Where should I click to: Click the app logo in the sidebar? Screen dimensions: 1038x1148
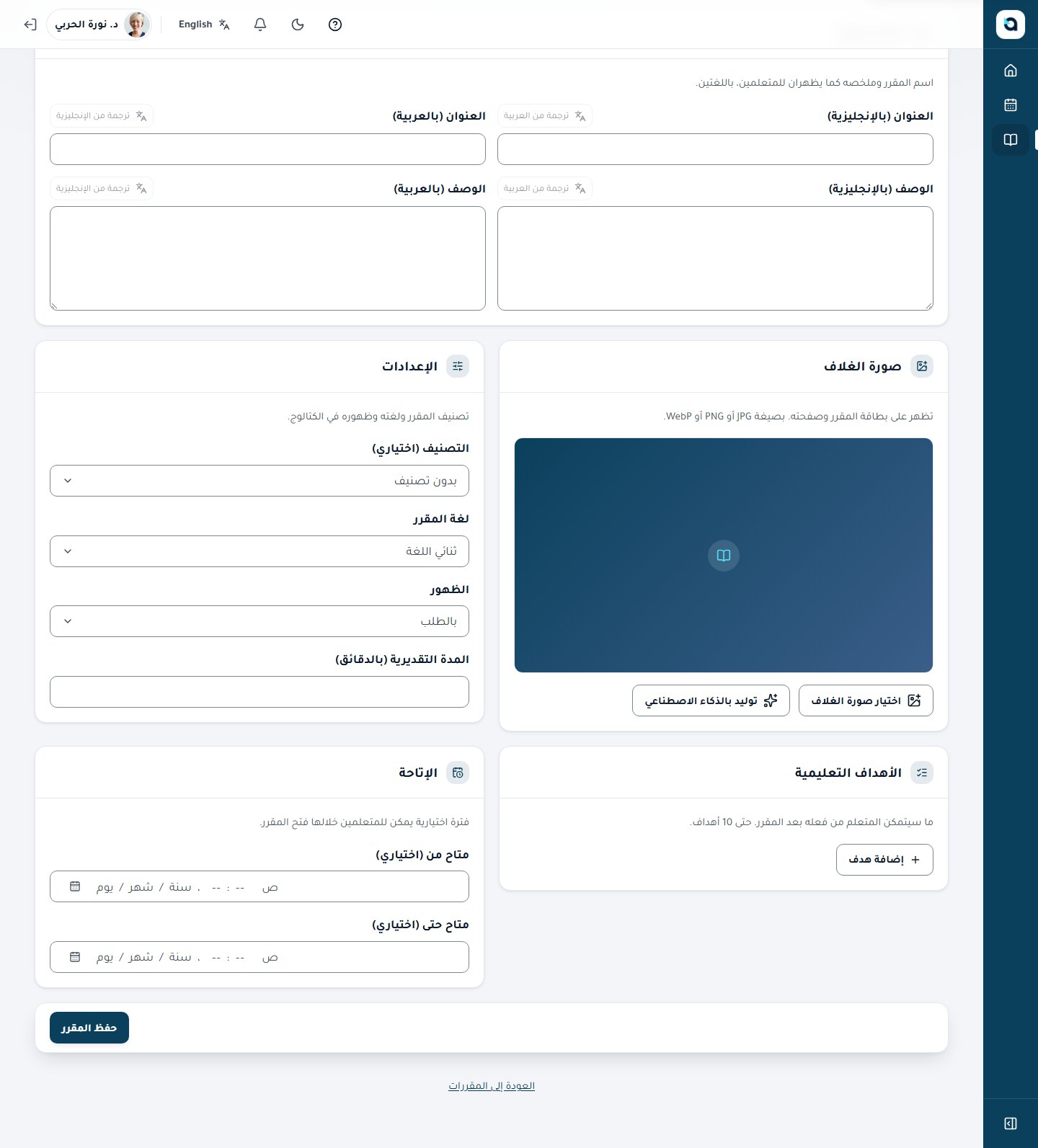coord(1011,25)
